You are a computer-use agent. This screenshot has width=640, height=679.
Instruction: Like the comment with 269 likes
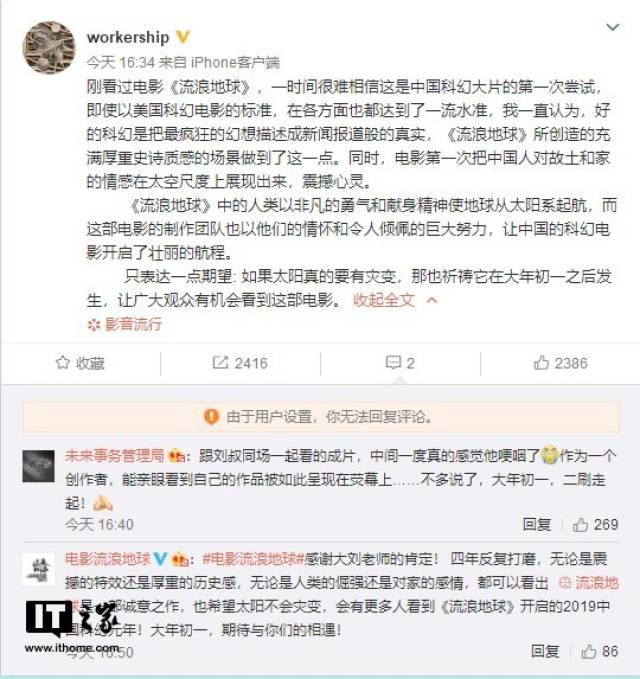595,524
